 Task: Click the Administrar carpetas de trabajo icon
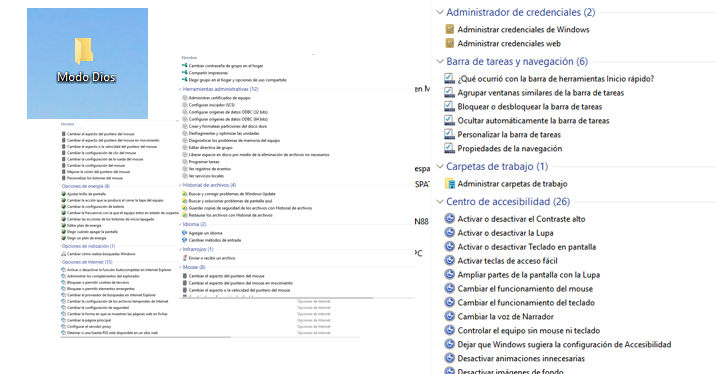450,184
